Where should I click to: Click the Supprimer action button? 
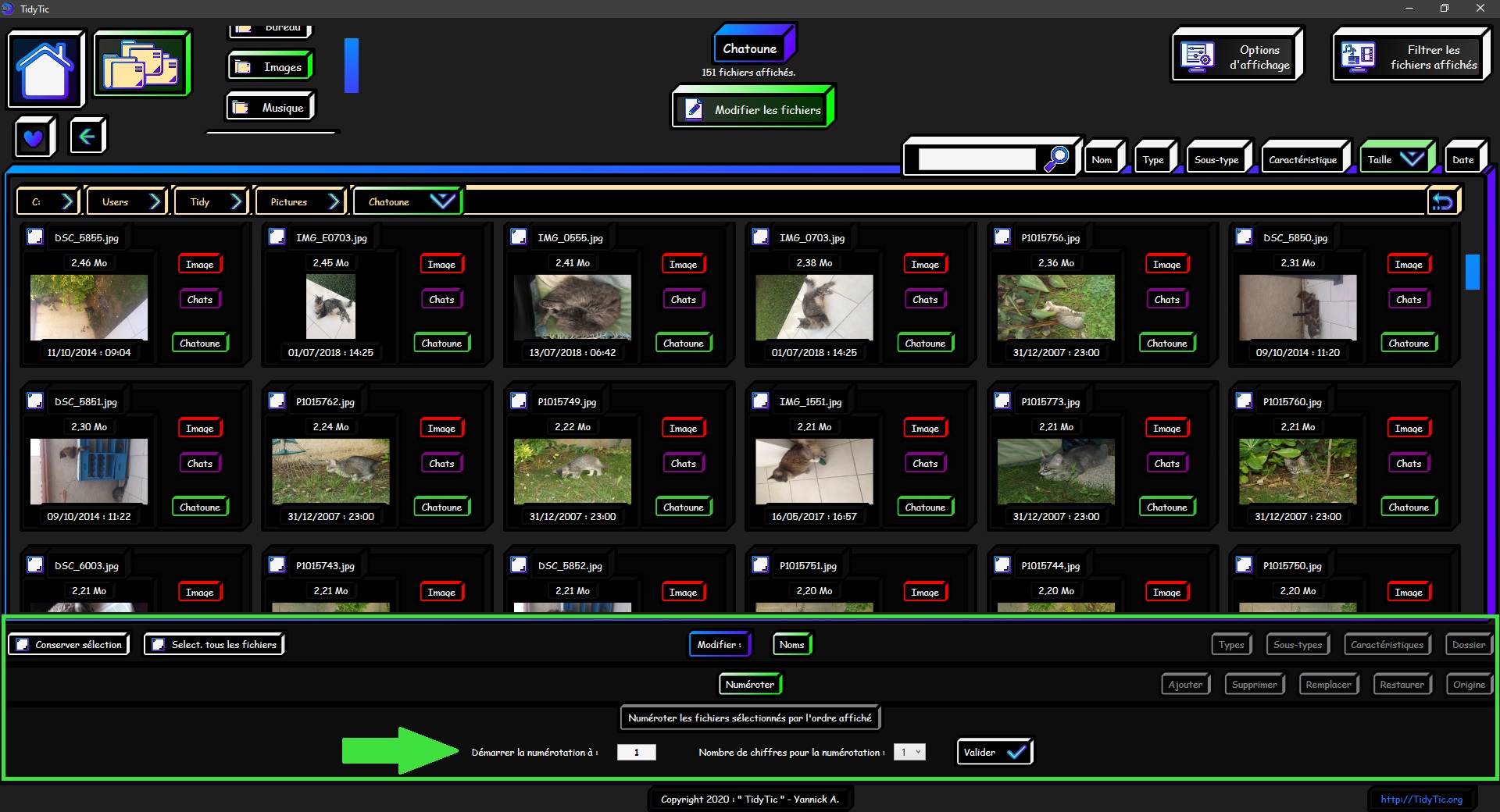click(x=1255, y=684)
